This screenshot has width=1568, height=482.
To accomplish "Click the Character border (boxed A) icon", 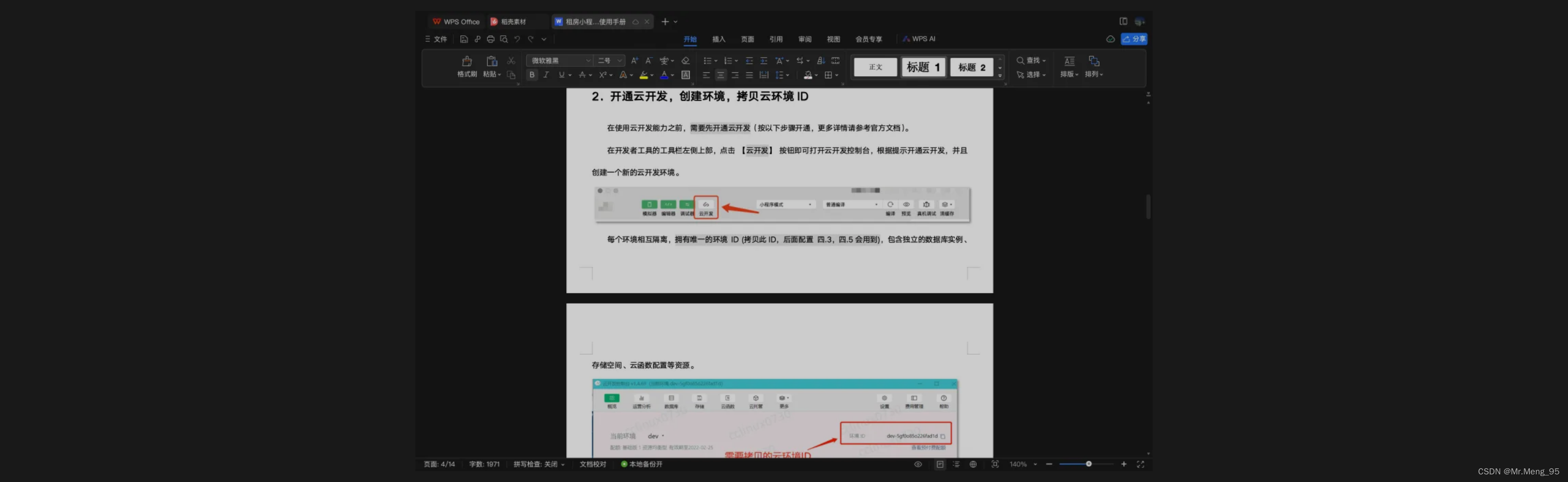I will point(685,75).
